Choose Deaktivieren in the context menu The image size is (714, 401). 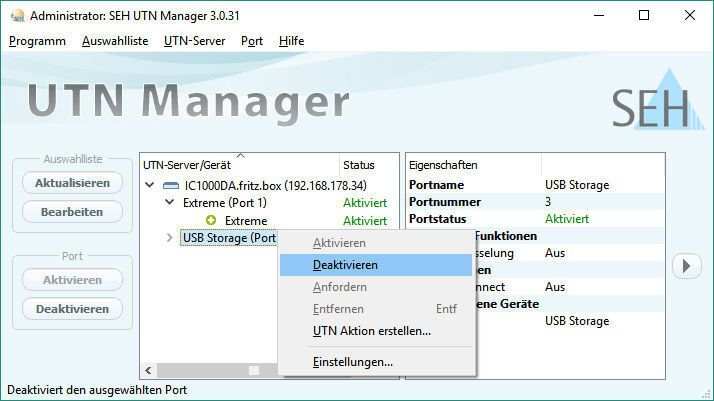[x=376, y=265]
